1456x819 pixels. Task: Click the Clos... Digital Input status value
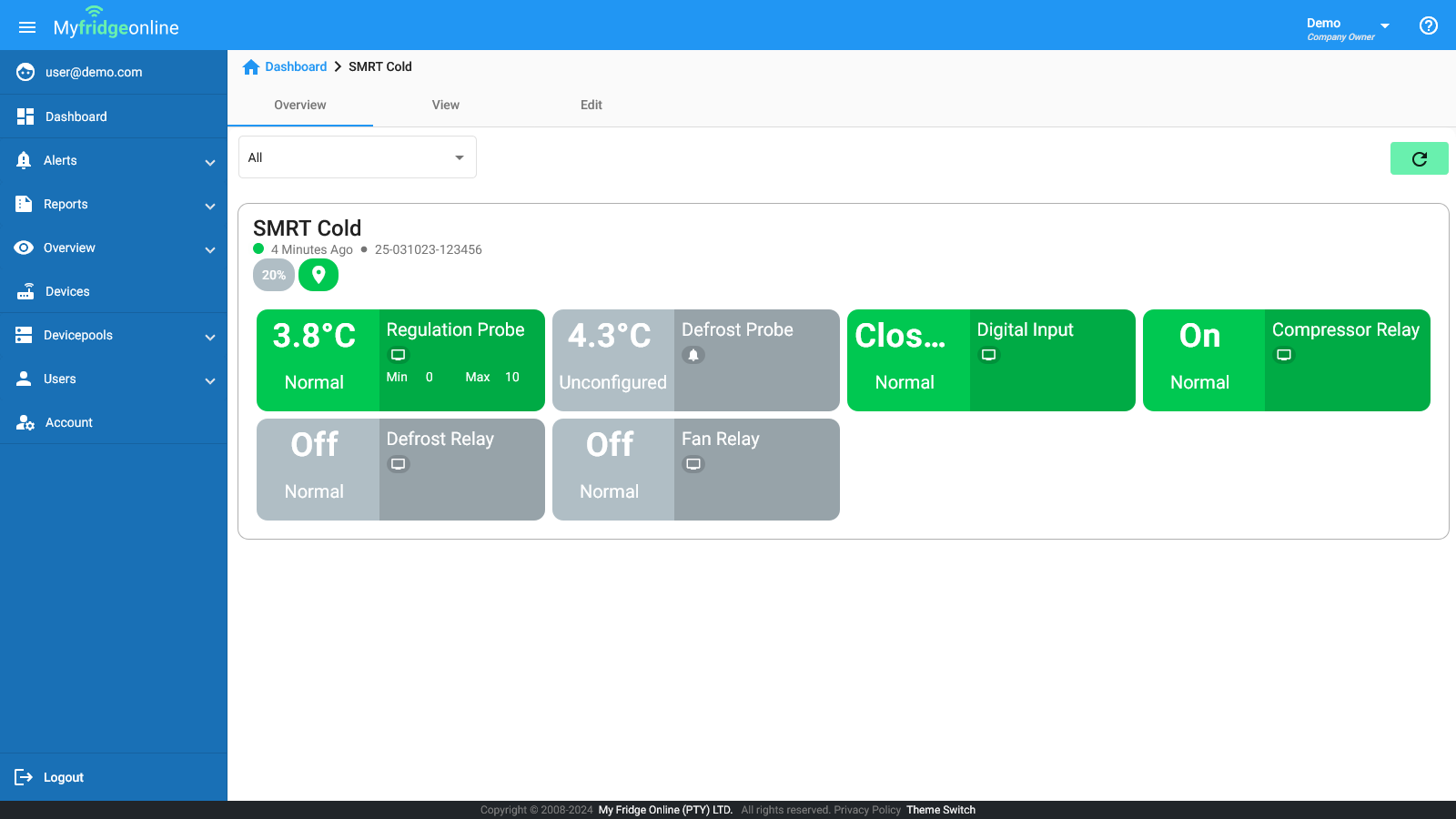901,336
